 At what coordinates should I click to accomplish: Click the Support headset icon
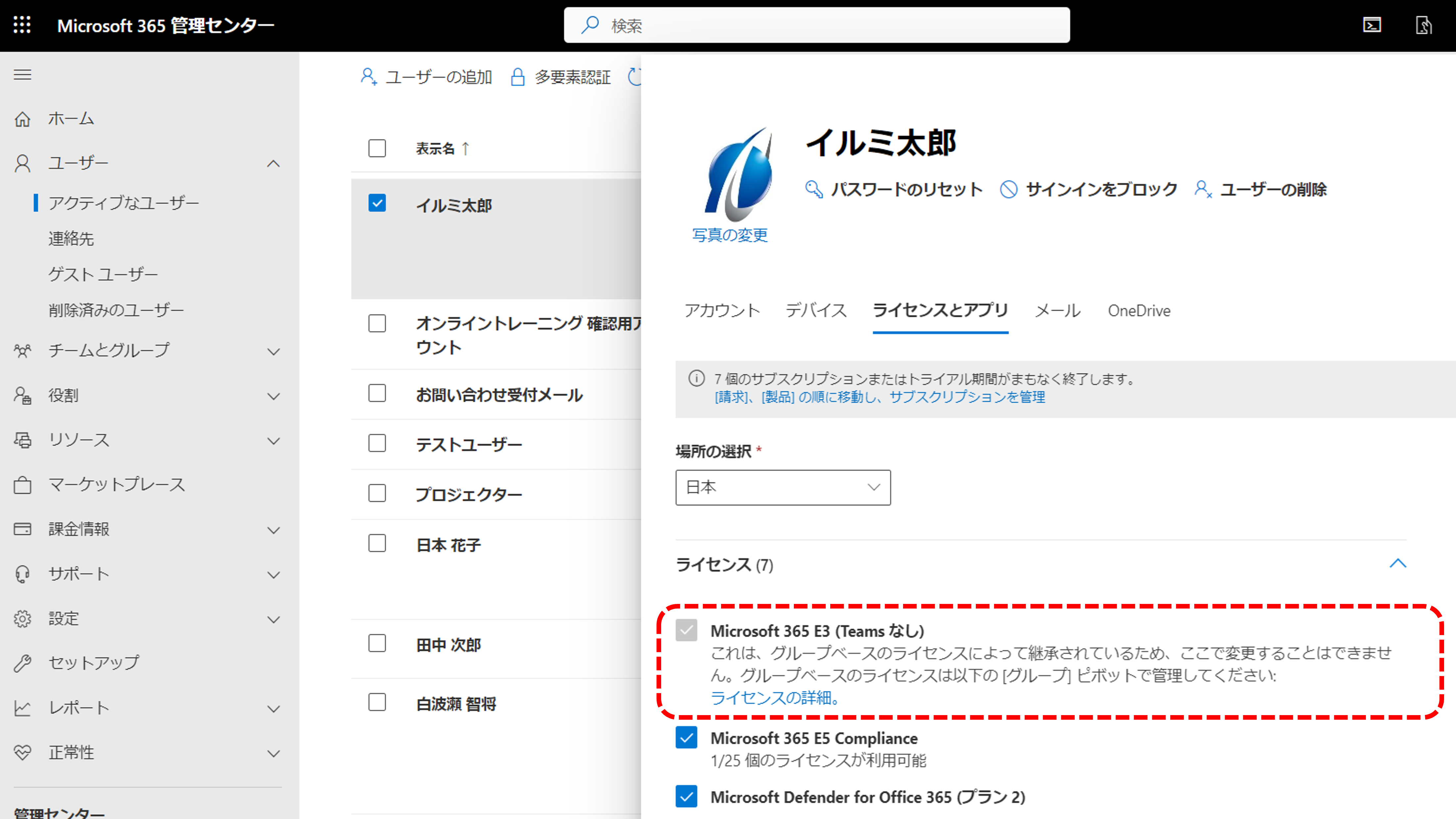[x=23, y=574]
